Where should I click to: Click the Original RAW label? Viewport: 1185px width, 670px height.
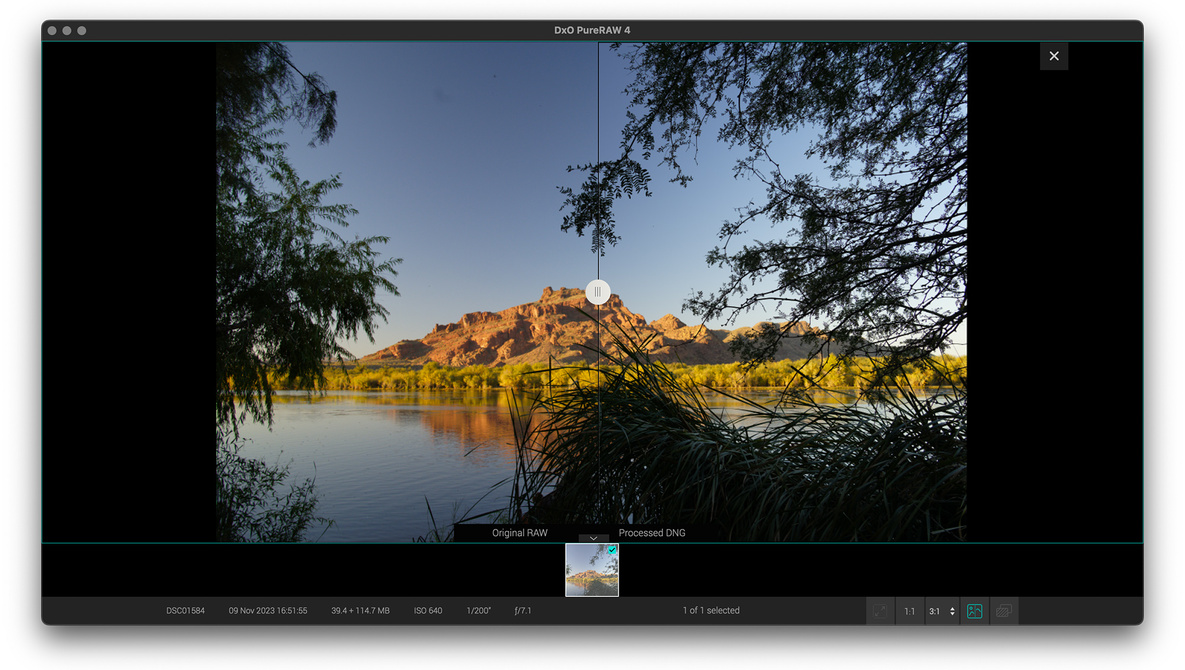coord(520,533)
